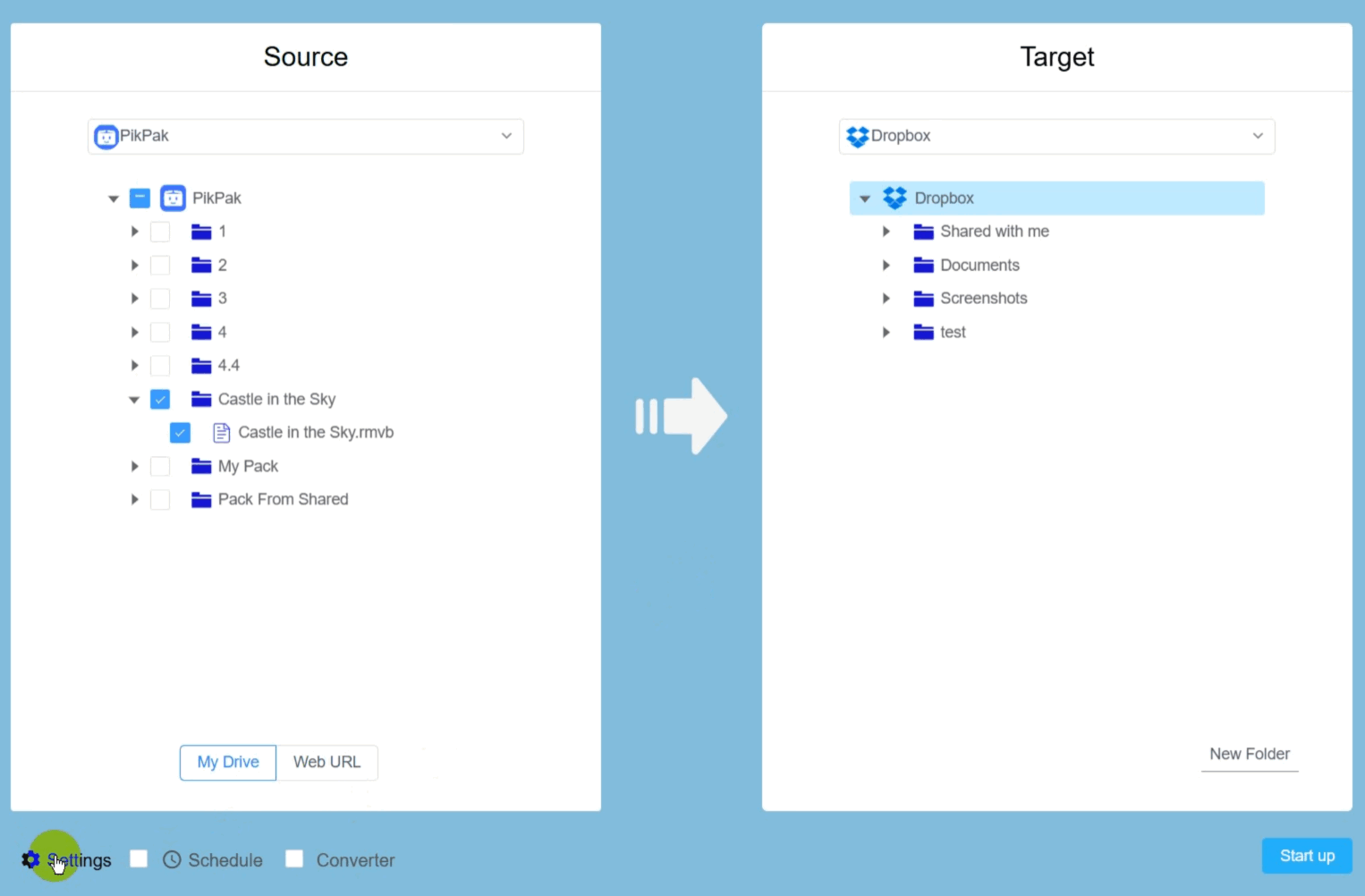Click folder icon for folder 2
This screenshot has width=1365, height=896.
[x=201, y=266]
